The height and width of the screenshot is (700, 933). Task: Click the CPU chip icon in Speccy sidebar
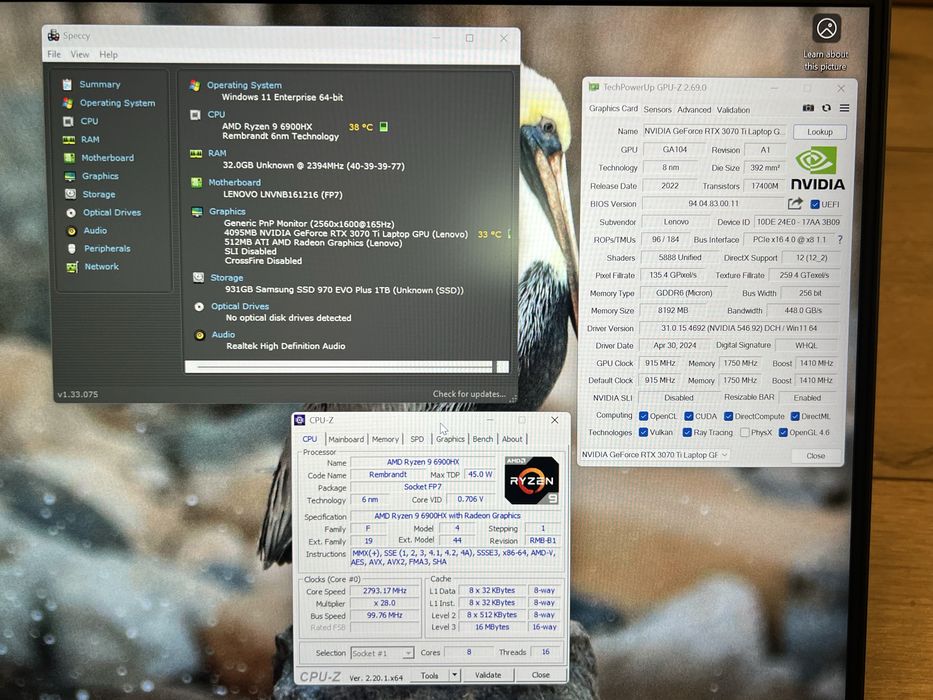coord(68,121)
